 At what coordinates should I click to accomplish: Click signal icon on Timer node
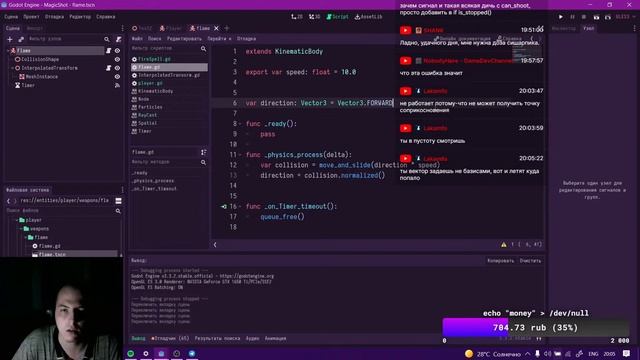(x=117, y=85)
